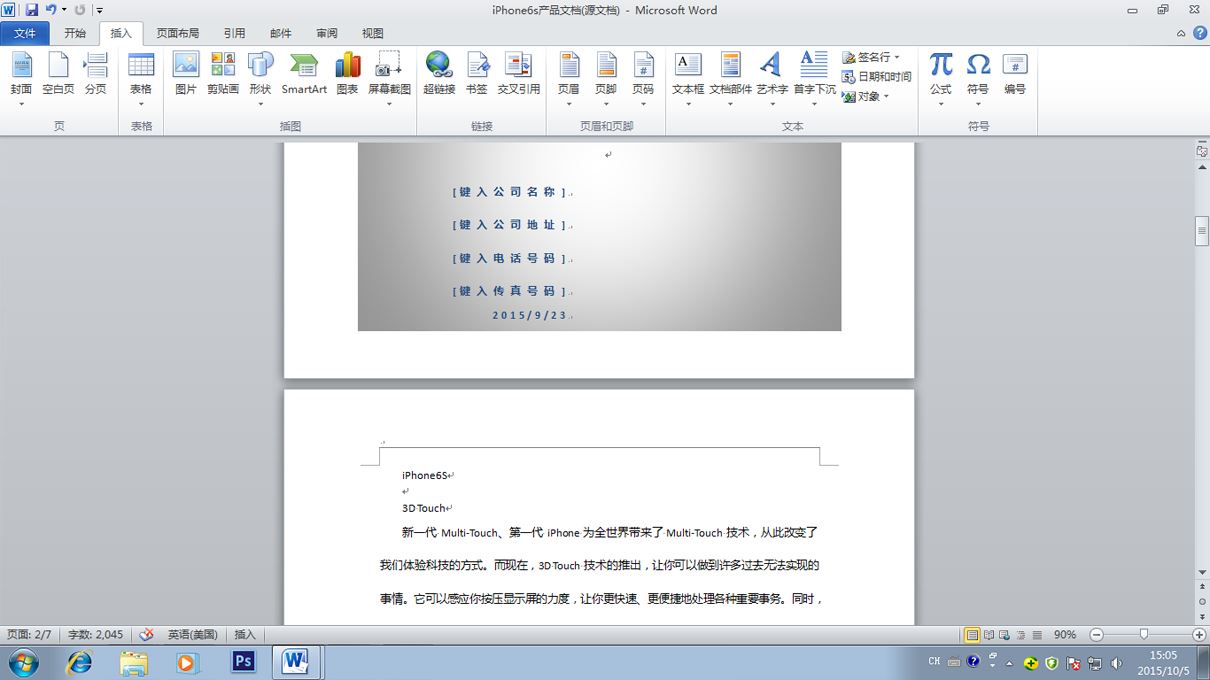The height and width of the screenshot is (680, 1210).
Task: Open Word Help question mark icon
Action: pos(1199,33)
